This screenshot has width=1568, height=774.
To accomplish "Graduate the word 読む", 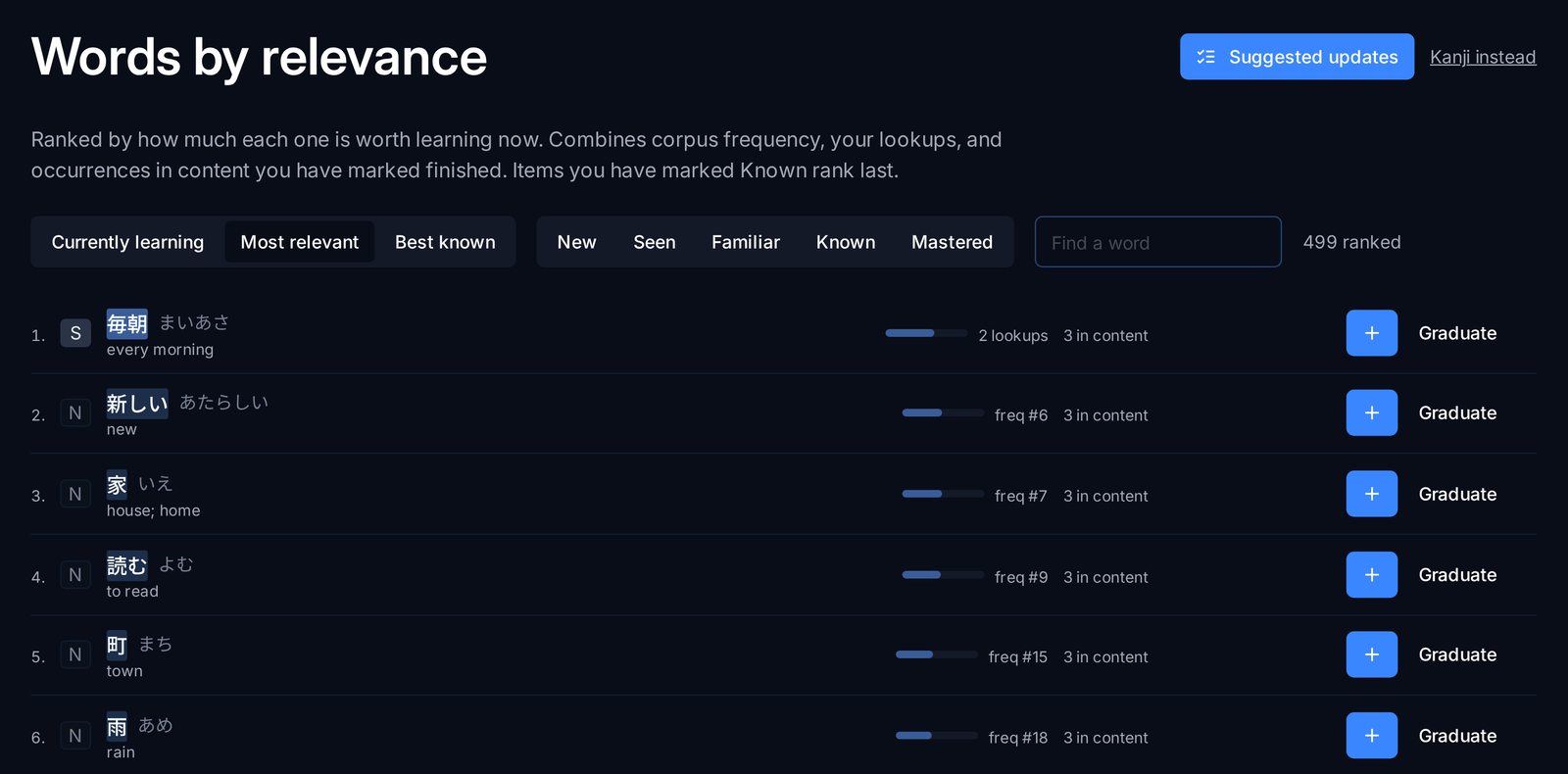I will [1457, 574].
